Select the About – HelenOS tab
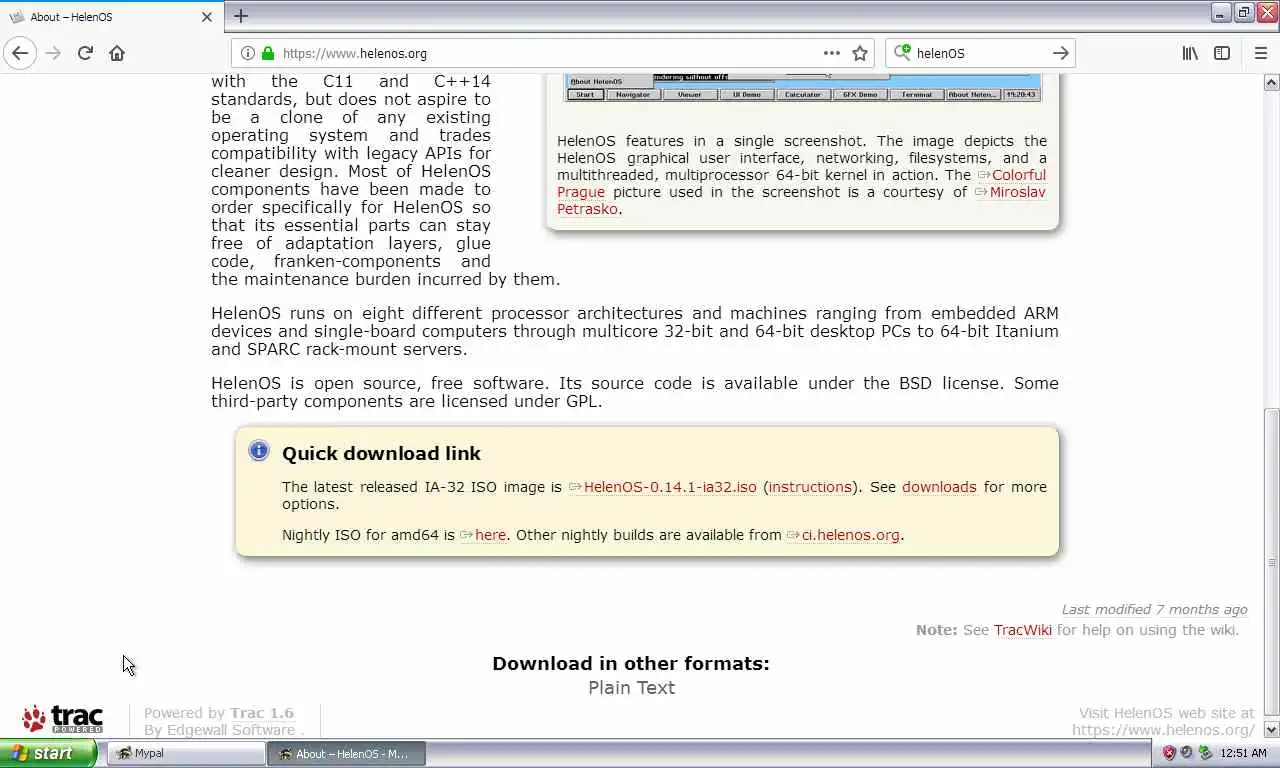Viewport: 1280px width, 768px height. coord(110,16)
